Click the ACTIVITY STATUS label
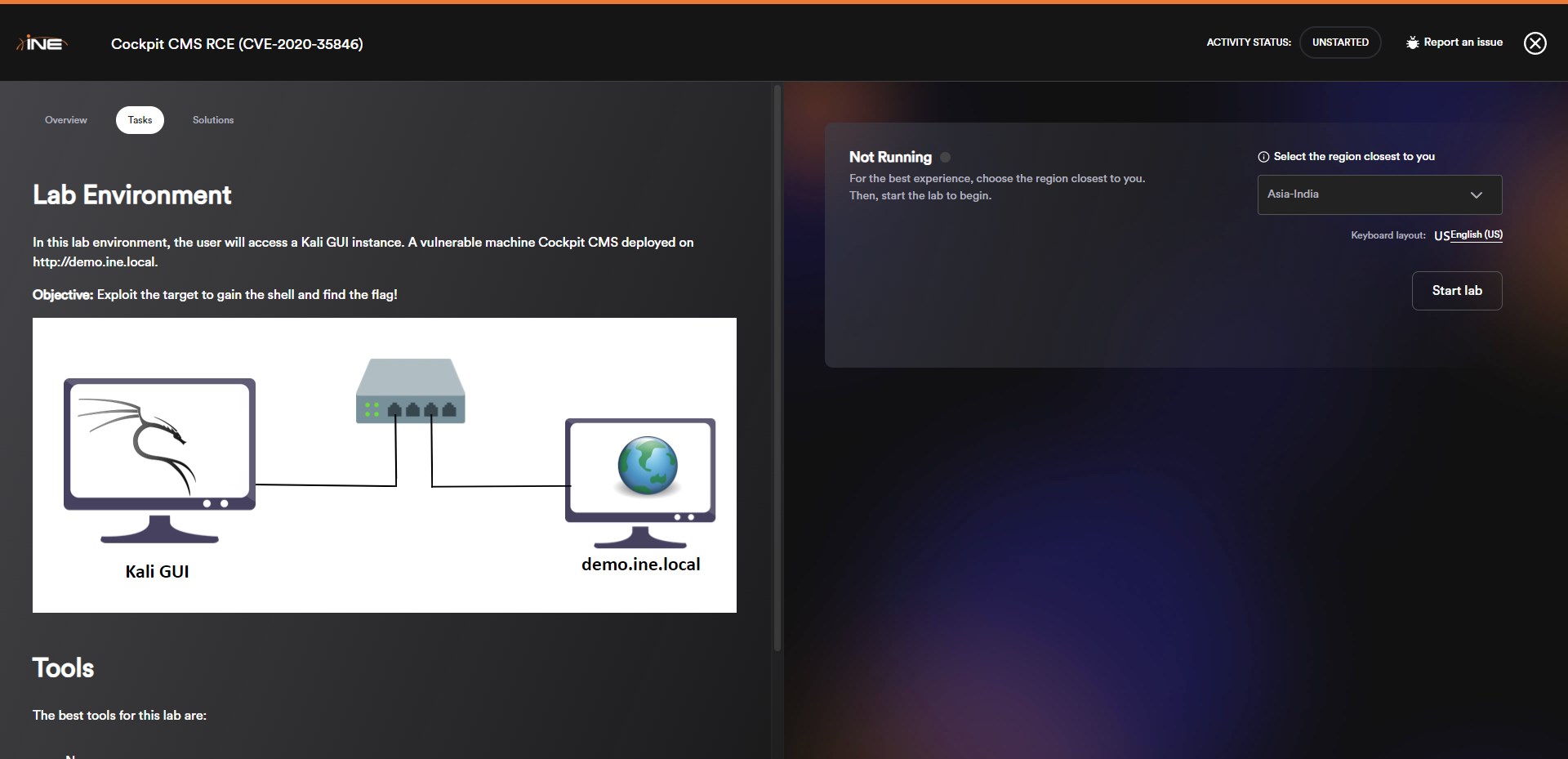This screenshot has height=759, width=1568. click(1249, 42)
